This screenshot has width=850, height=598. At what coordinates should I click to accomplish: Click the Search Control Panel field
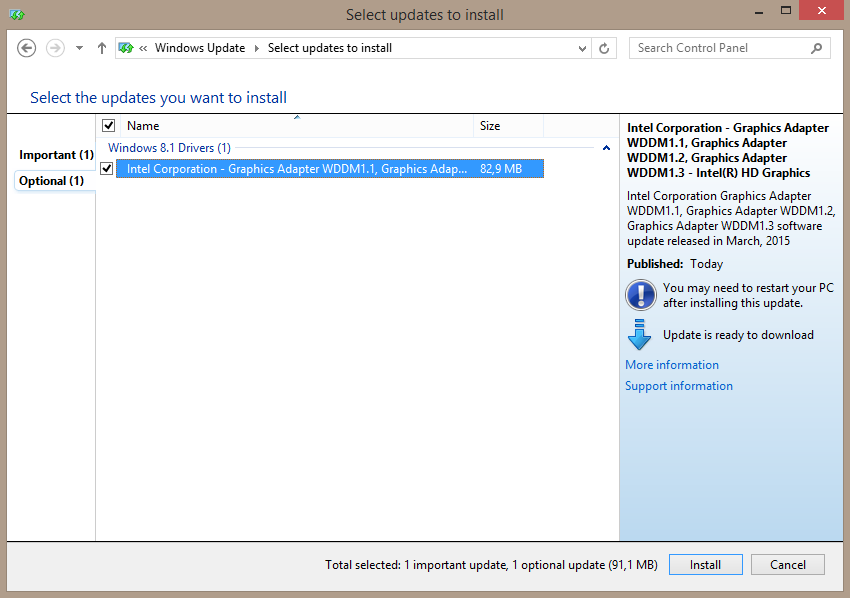[730, 48]
